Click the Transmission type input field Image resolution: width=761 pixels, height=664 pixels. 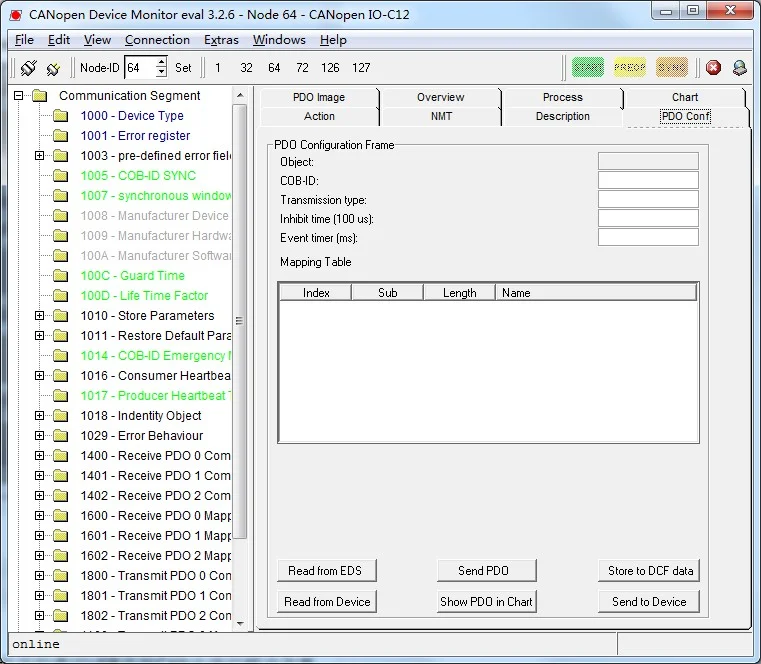click(648, 199)
